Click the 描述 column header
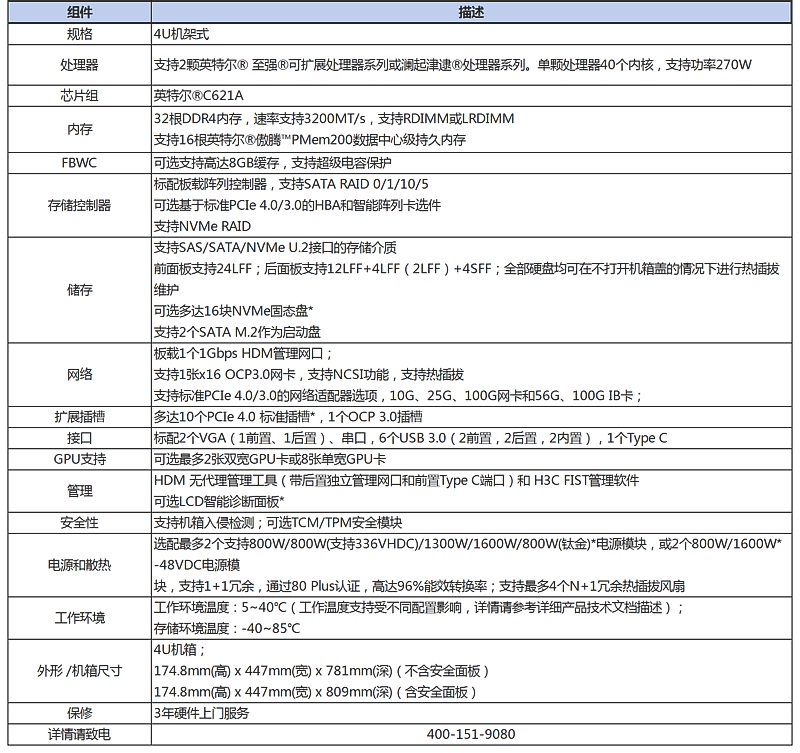800x753 pixels. click(471, 12)
